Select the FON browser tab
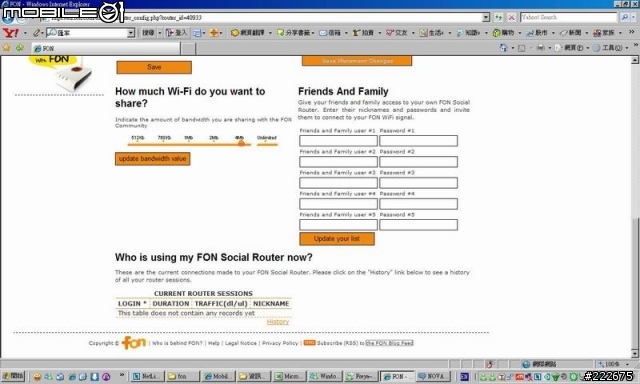Viewport: 640px width, 384px height. [105, 49]
